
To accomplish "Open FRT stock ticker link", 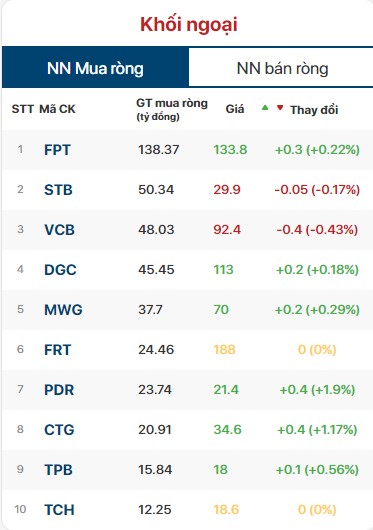I will [57, 350].
